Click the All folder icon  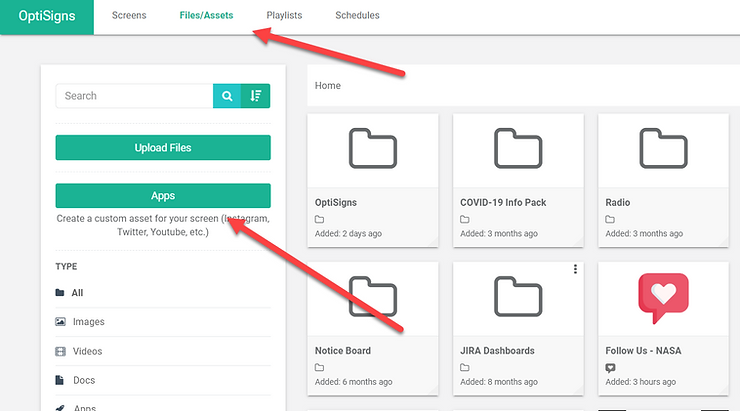59,293
